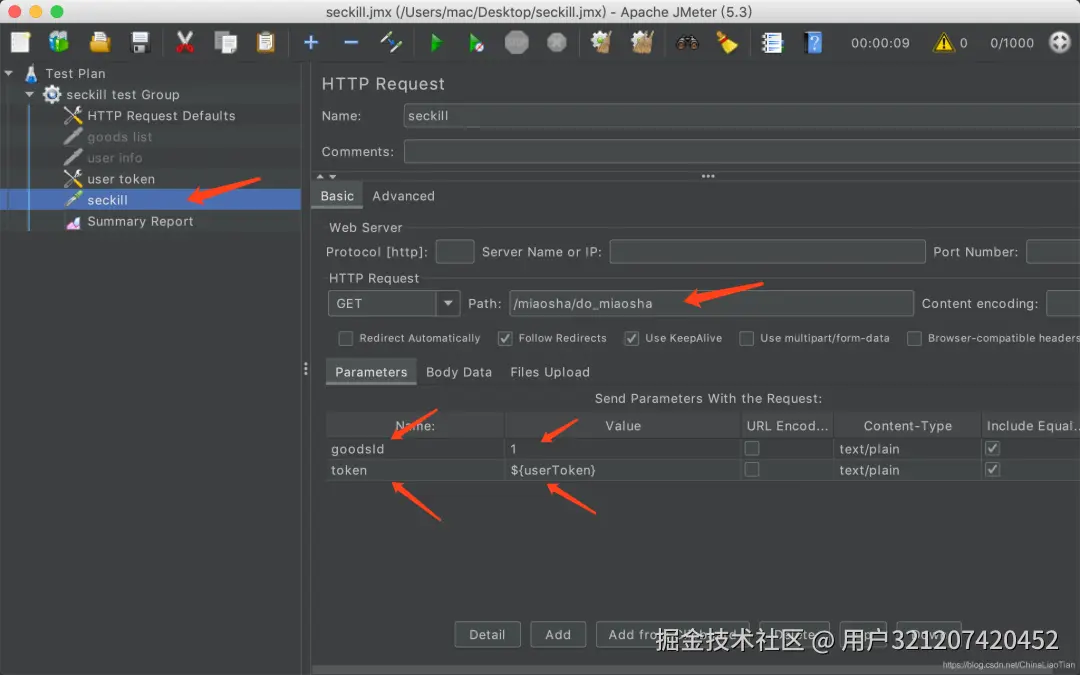The width and height of the screenshot is (1080, 675).
Task: Switch to the Parameters tab
Action: coord(371,372)
